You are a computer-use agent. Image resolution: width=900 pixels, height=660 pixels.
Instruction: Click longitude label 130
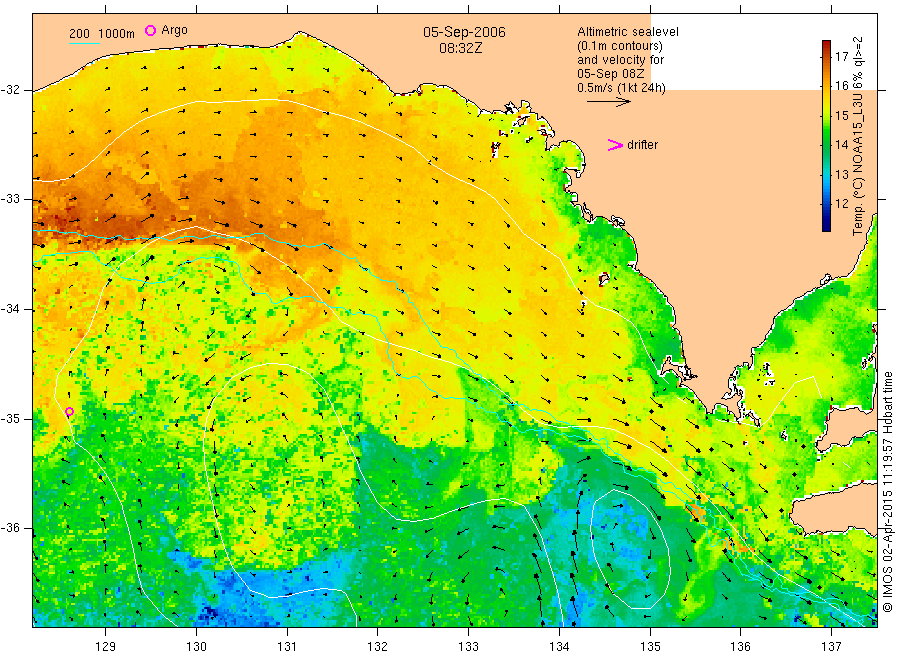click(196, 647)
